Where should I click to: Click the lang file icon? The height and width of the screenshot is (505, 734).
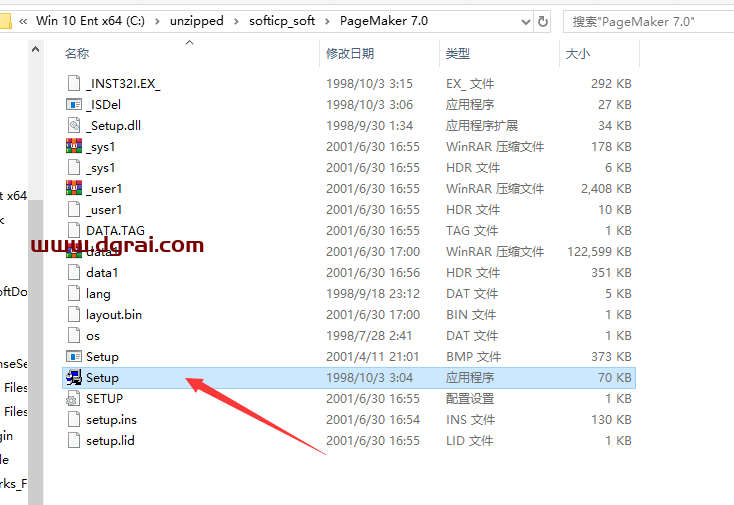(74, 293)
